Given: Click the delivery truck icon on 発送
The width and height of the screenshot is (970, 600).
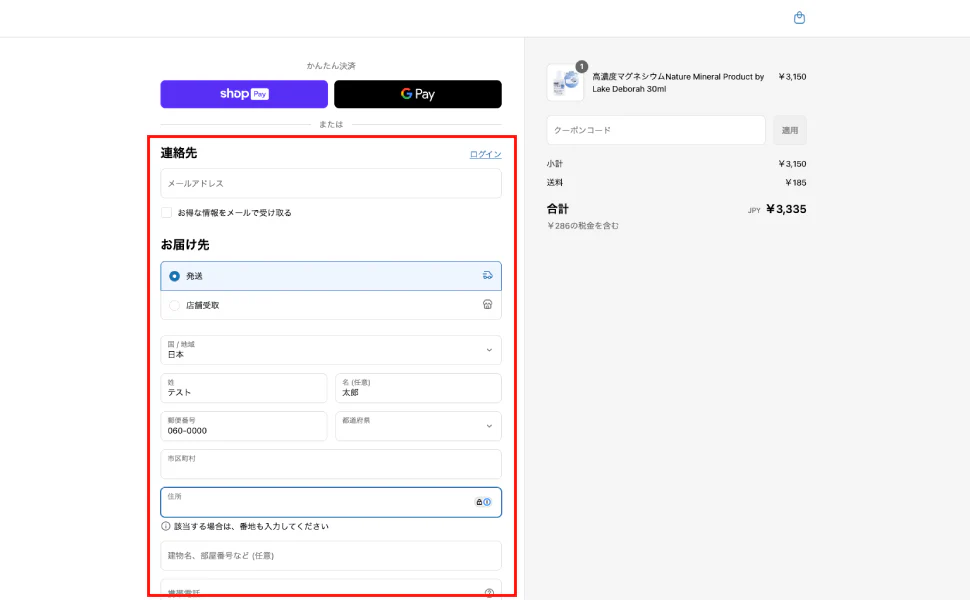Looking at the screenshot, I should 488,275.
